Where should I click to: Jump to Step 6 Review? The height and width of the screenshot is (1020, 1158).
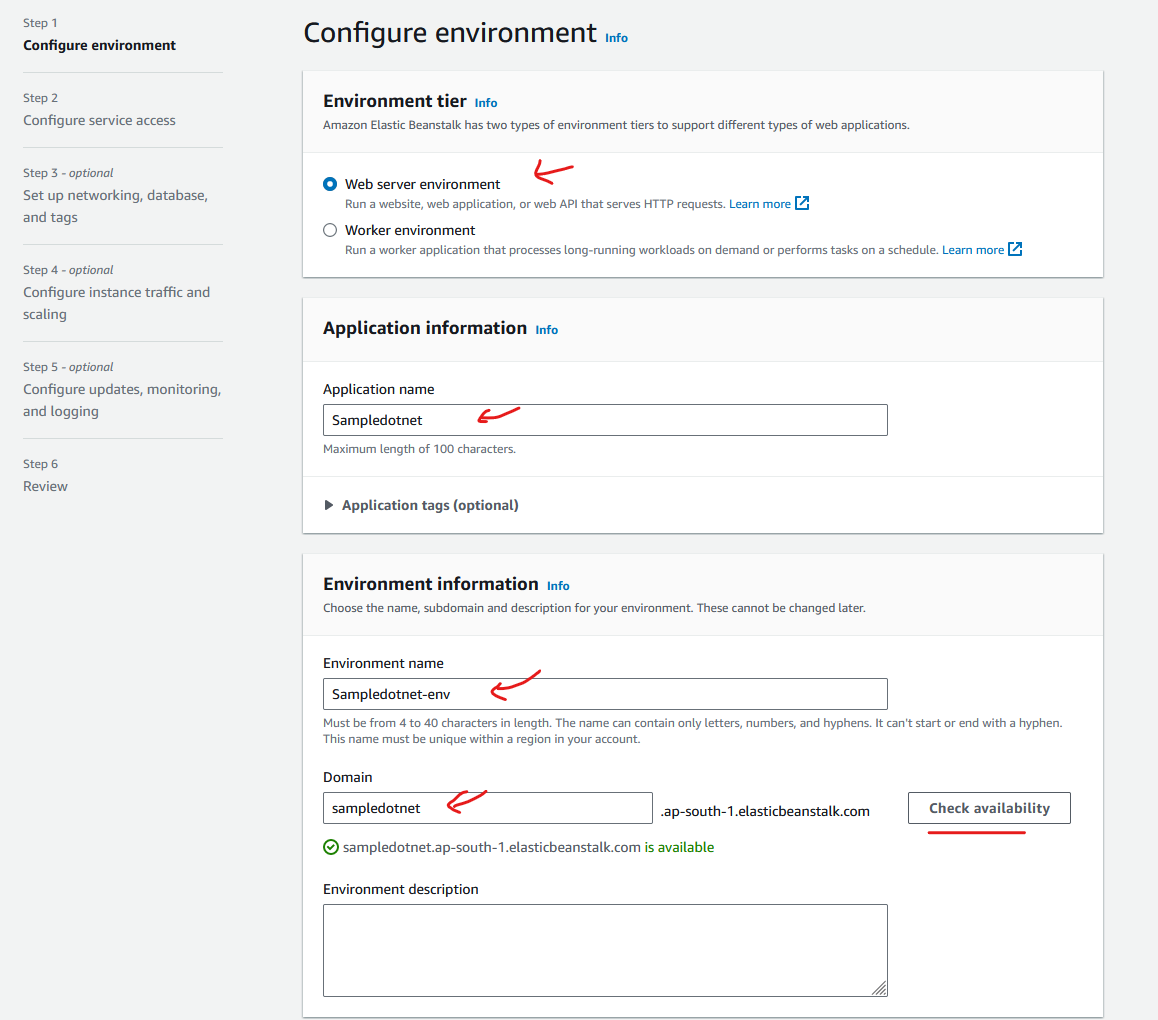(46, 486)
